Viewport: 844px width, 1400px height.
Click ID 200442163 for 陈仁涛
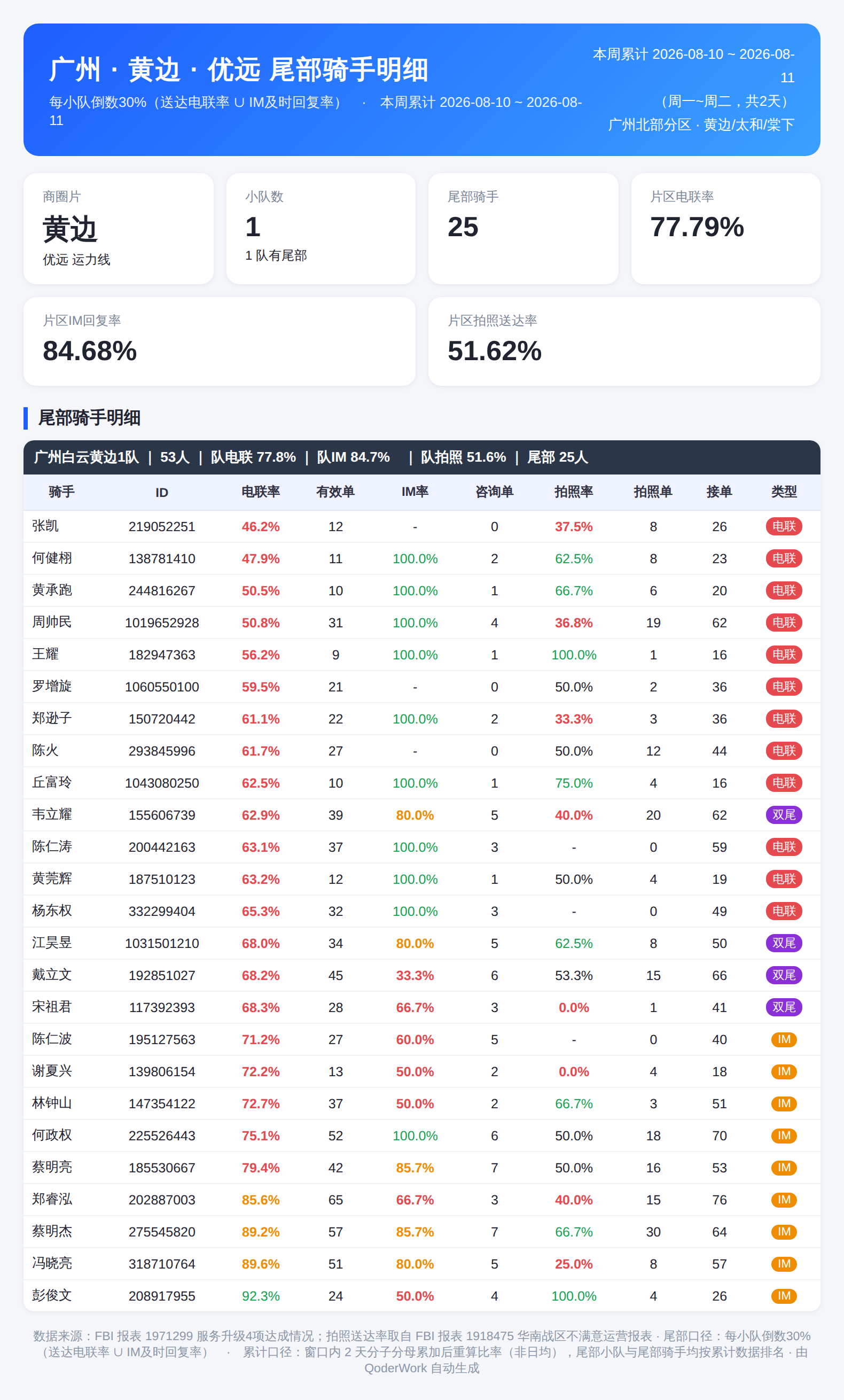pyautogui.click(x=162, y=847)
